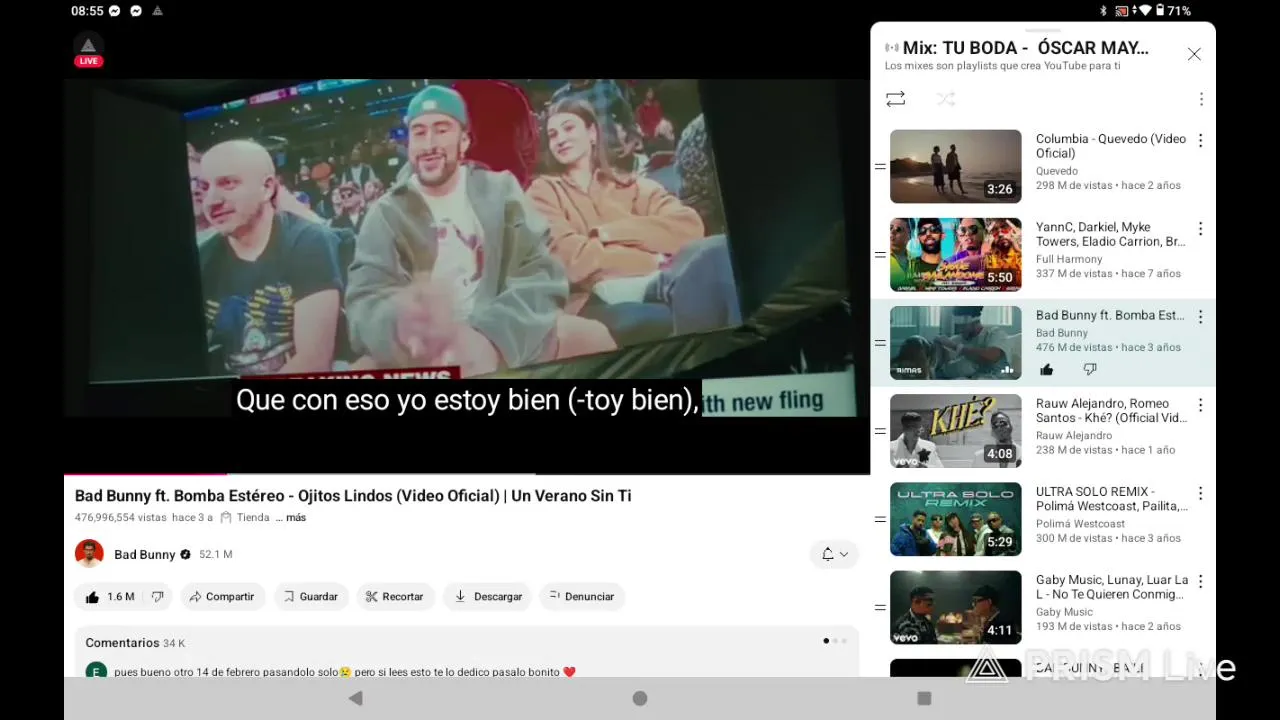Open options for YannC, Darkiel, Myke Towers video

point(1201,229)
